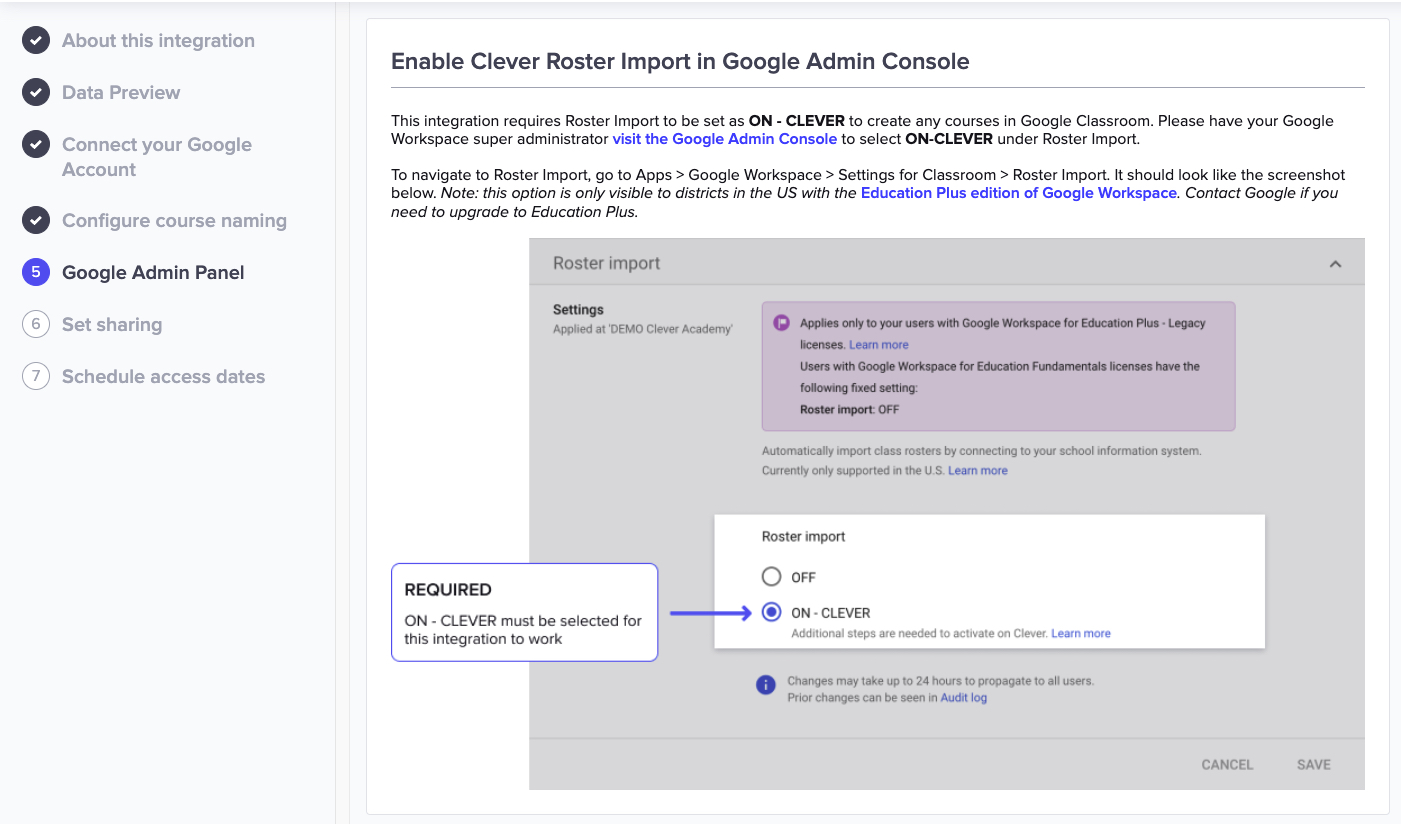Collapse the Roster import section chevron
The width and height of the screenshot is (1401, 824).
pyautogui.click(x=1334, y=263)
